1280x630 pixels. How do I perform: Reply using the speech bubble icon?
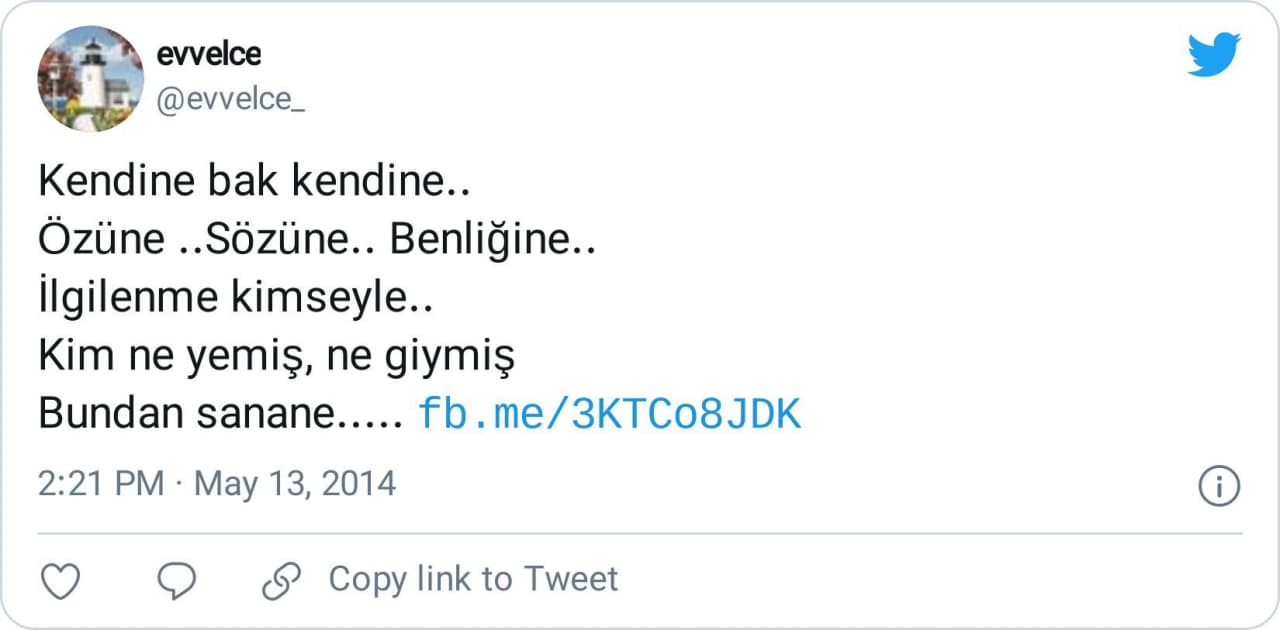pyautogui.click(x=177, y=580)
